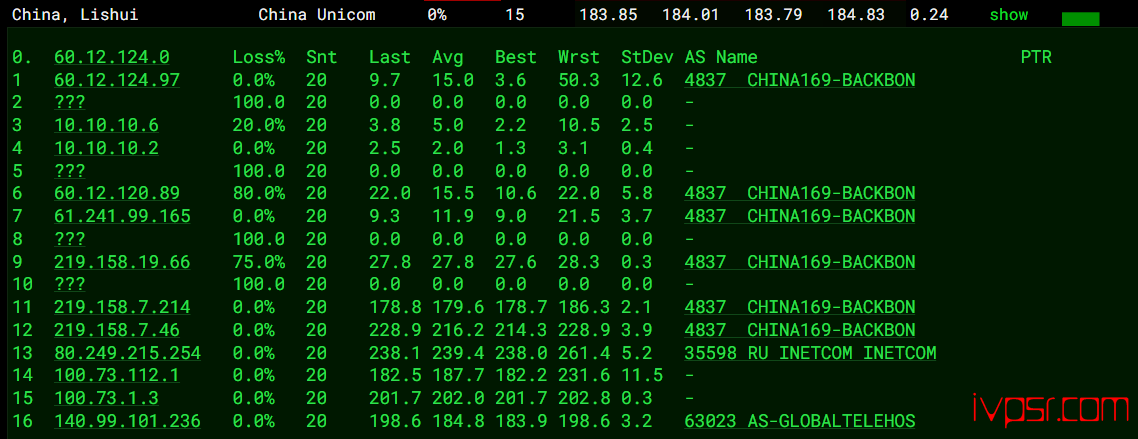
Task: Click the 100.73.112.1 address link
Action: point(117,375)
